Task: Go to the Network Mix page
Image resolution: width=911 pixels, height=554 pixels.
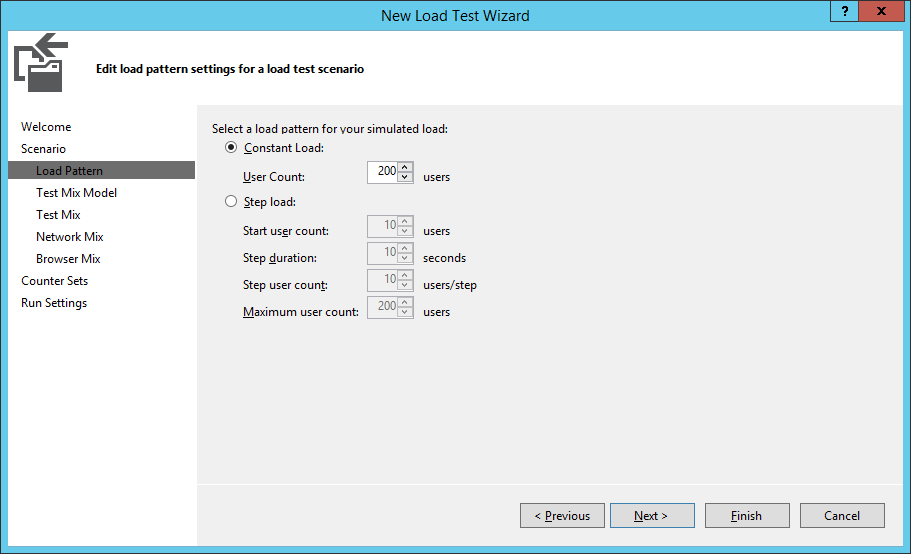Action: pyautogui.click(x=70, y=237)
